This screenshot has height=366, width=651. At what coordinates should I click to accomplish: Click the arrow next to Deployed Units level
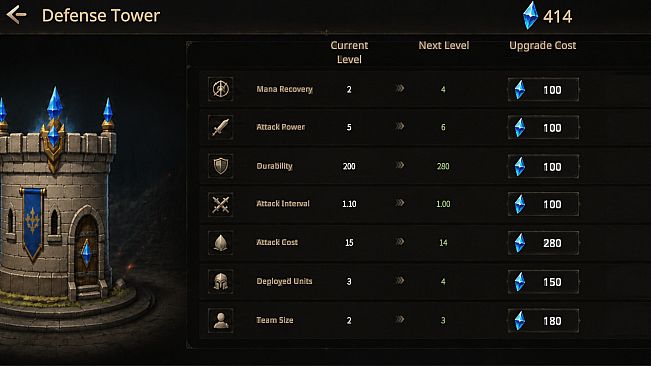399,281
